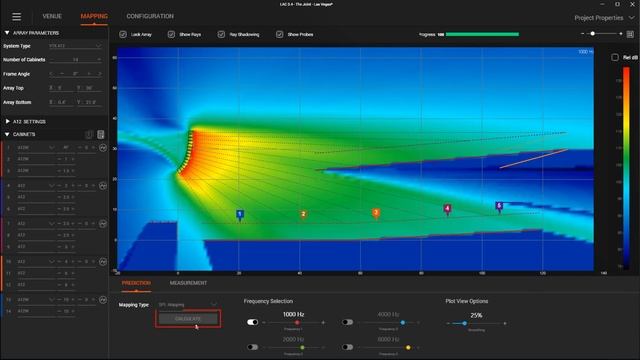This screenshot has height=360, width=640.
Task: Increase the angle of cabinet 2
Action: (x=73, y=159)
